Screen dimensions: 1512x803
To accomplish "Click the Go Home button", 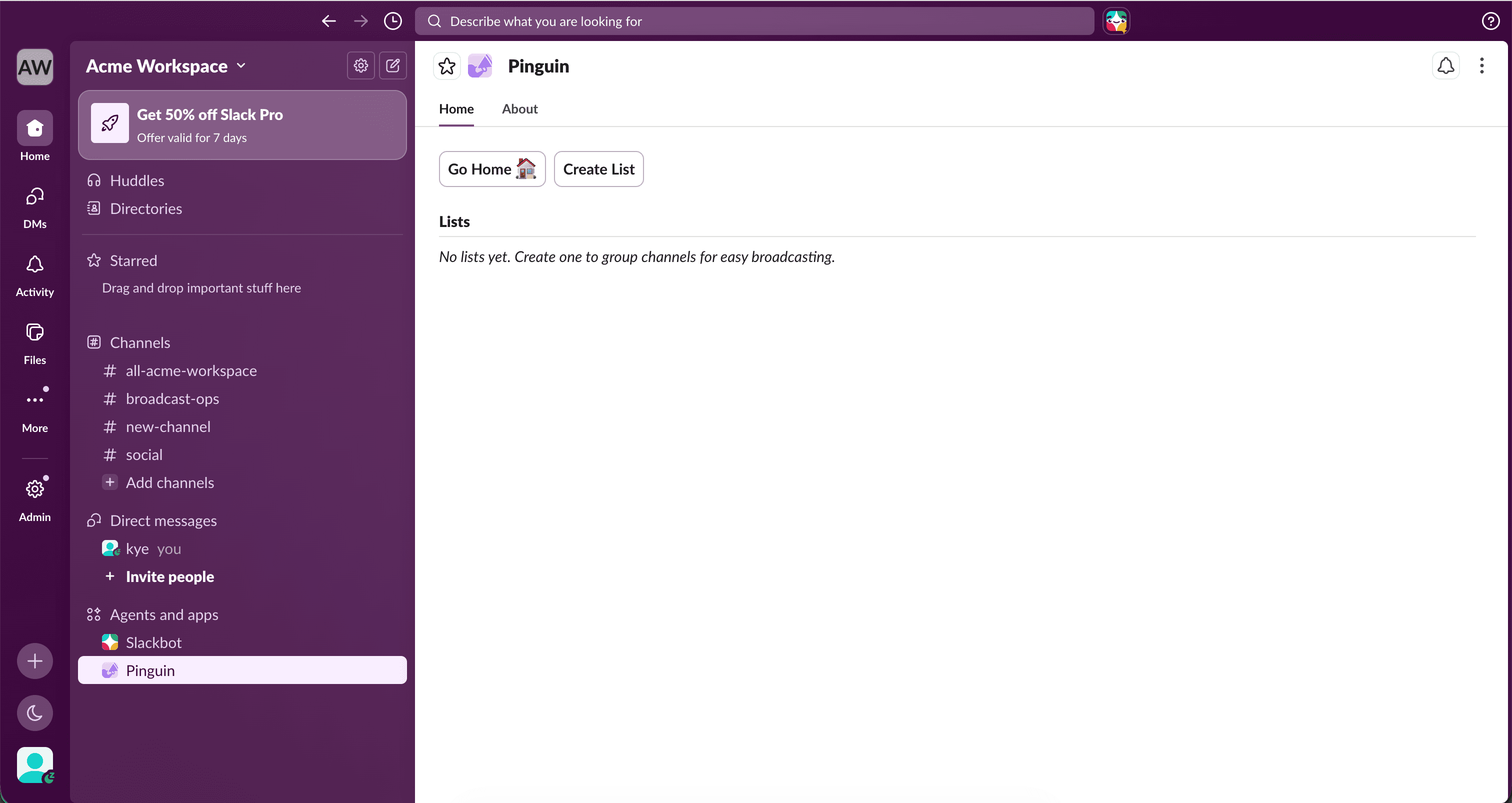I will [492, 169].
